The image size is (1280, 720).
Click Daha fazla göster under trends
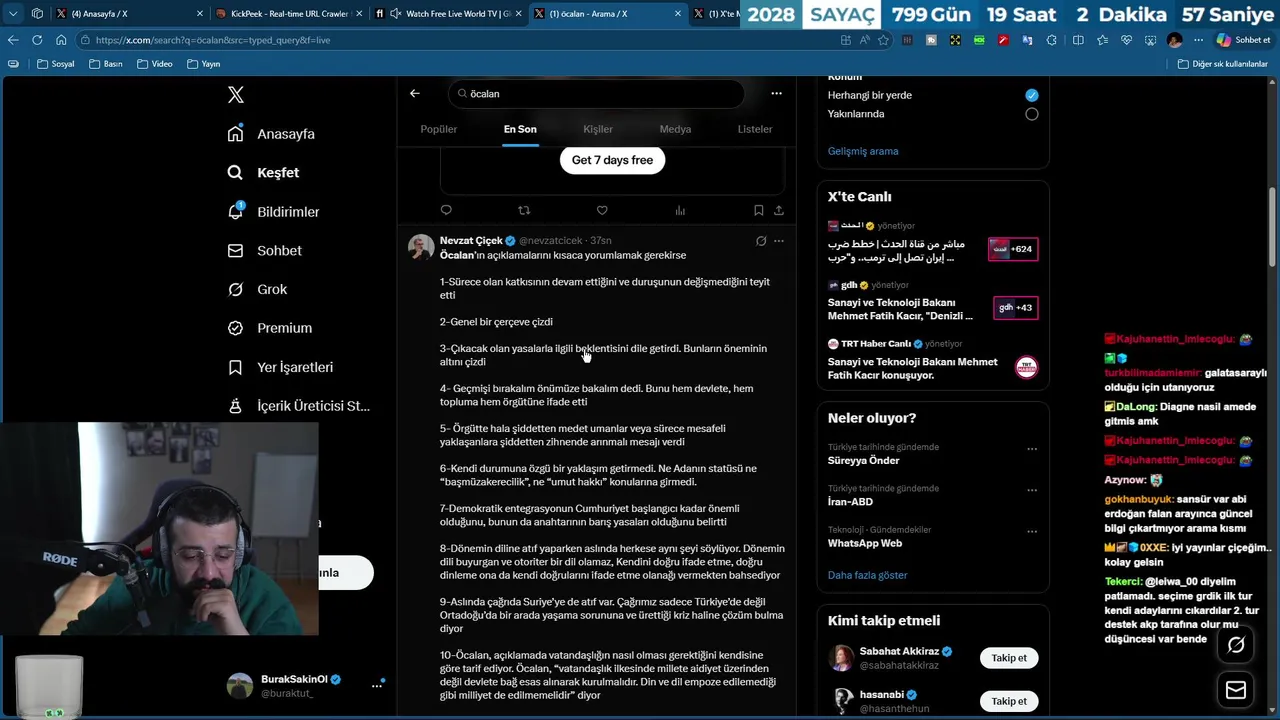(x=868, y=575)
